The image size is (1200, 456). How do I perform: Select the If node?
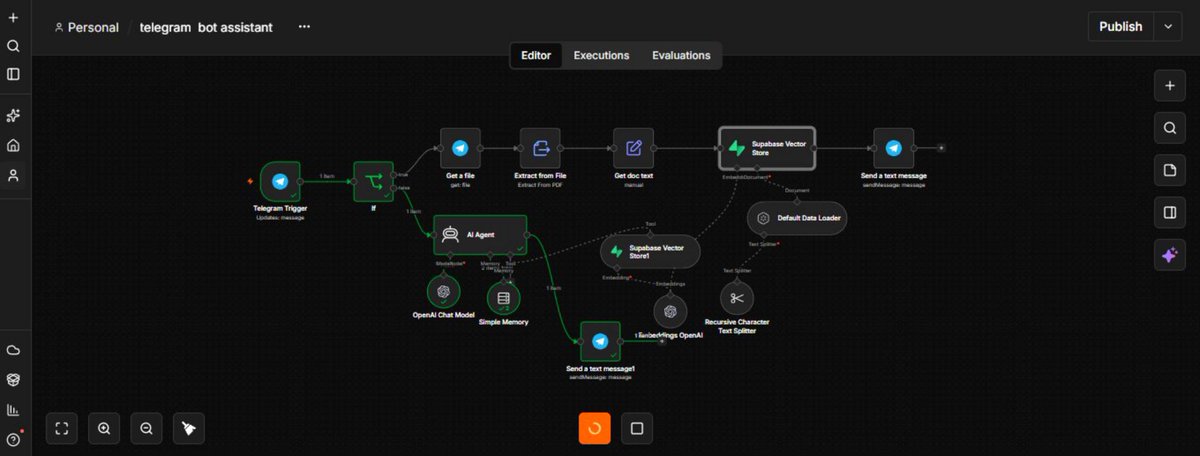click(x=373, y=182)
